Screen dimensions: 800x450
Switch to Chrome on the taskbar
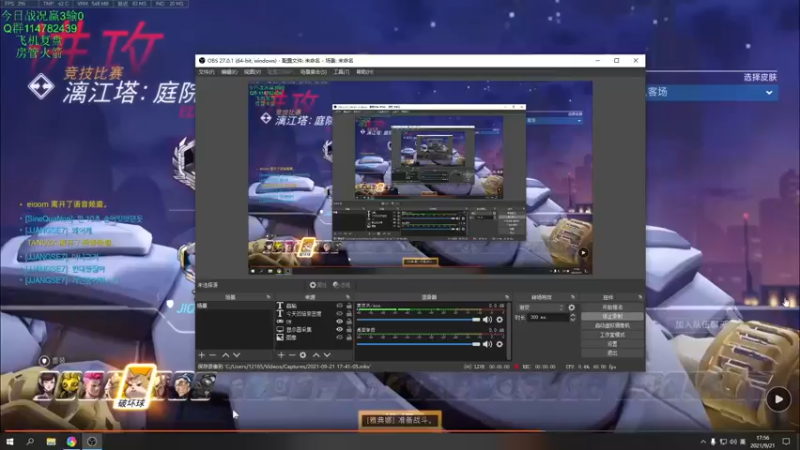[x=71, y=441]
